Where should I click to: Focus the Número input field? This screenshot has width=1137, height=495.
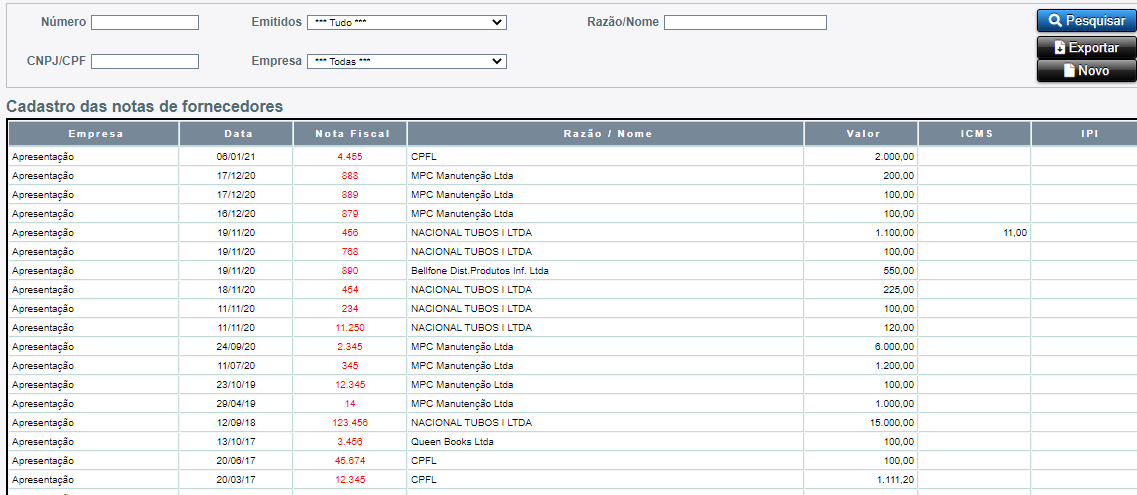[145, 22]
